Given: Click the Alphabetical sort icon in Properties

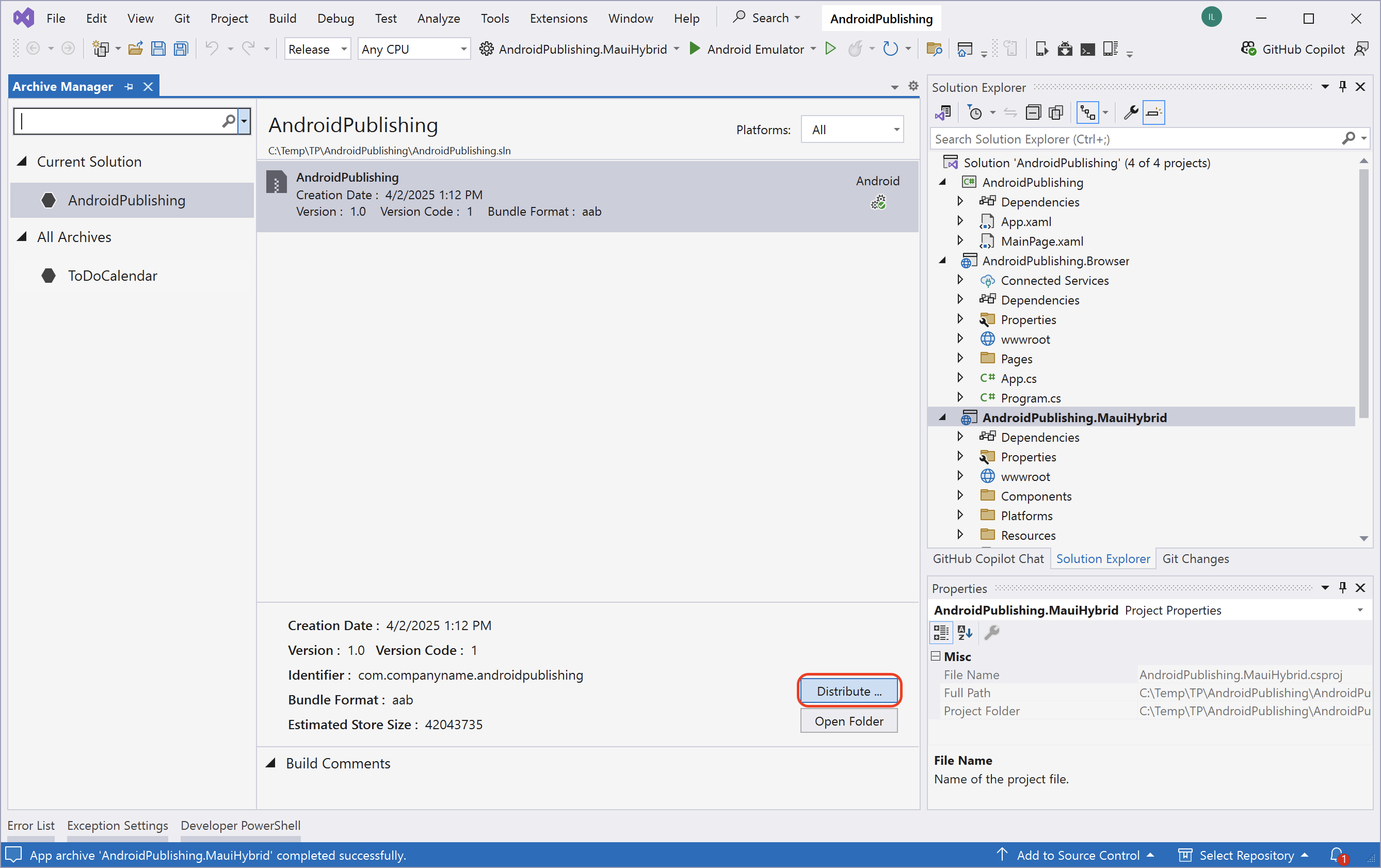Looking at the screenshot, I should click(x=965, y=632).
